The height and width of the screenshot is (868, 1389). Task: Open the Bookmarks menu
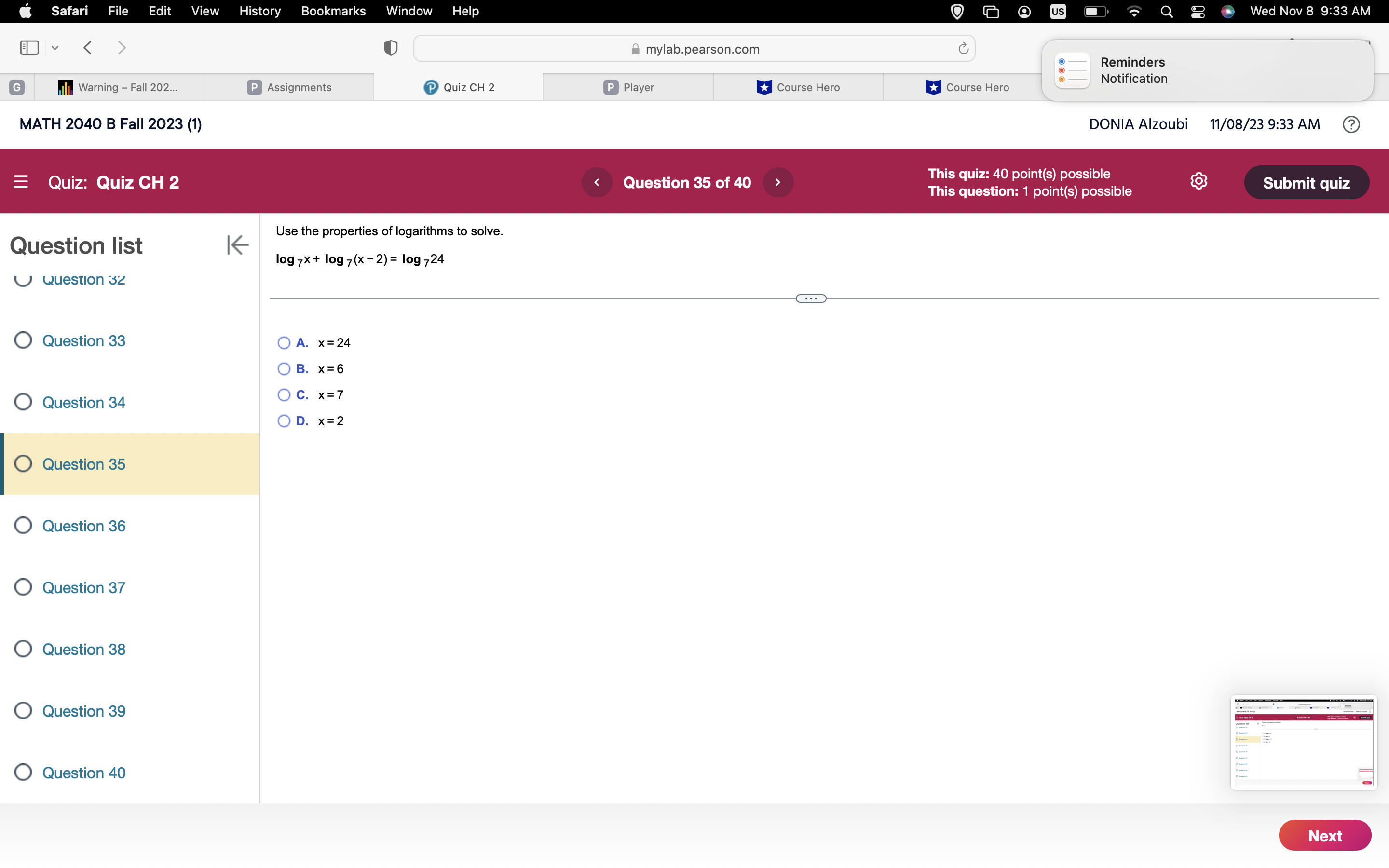(333, 11)
